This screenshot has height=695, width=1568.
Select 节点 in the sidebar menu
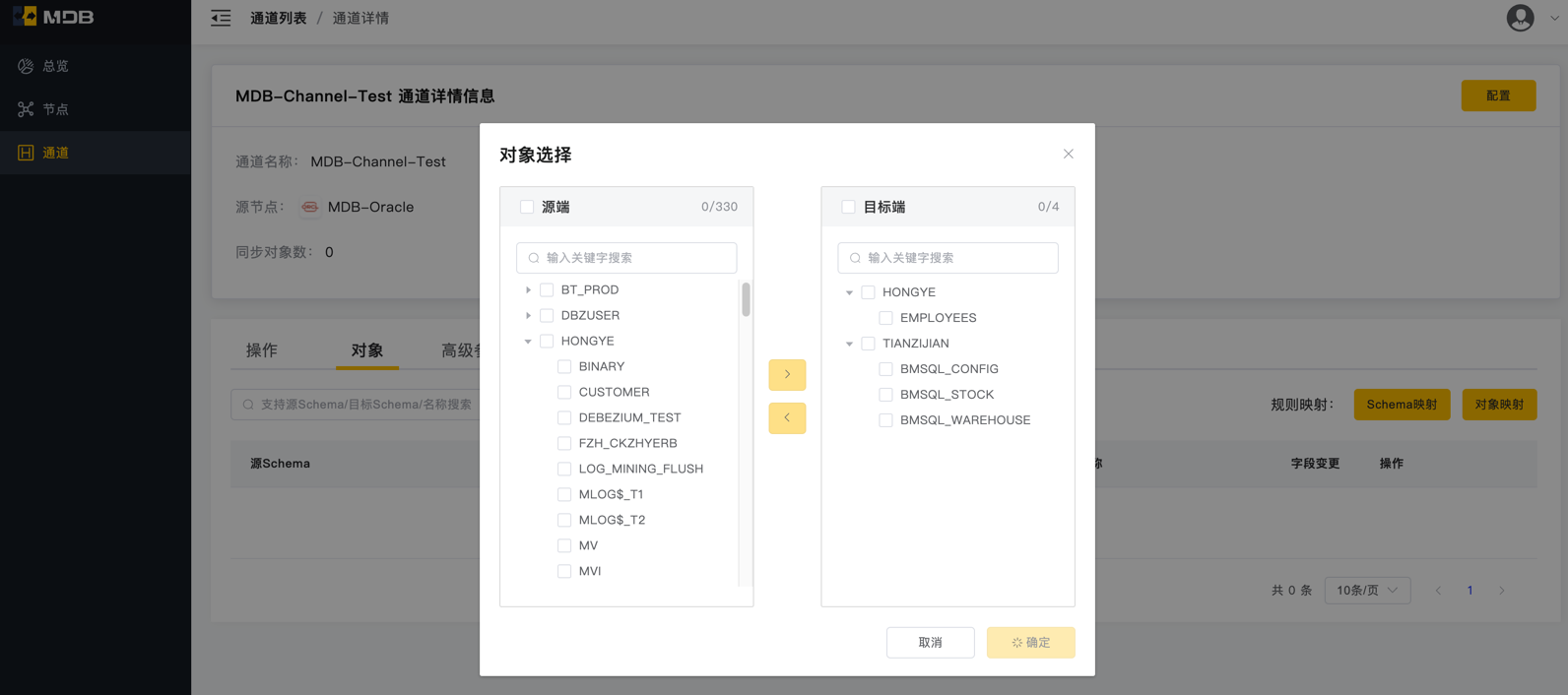point(96,109)
